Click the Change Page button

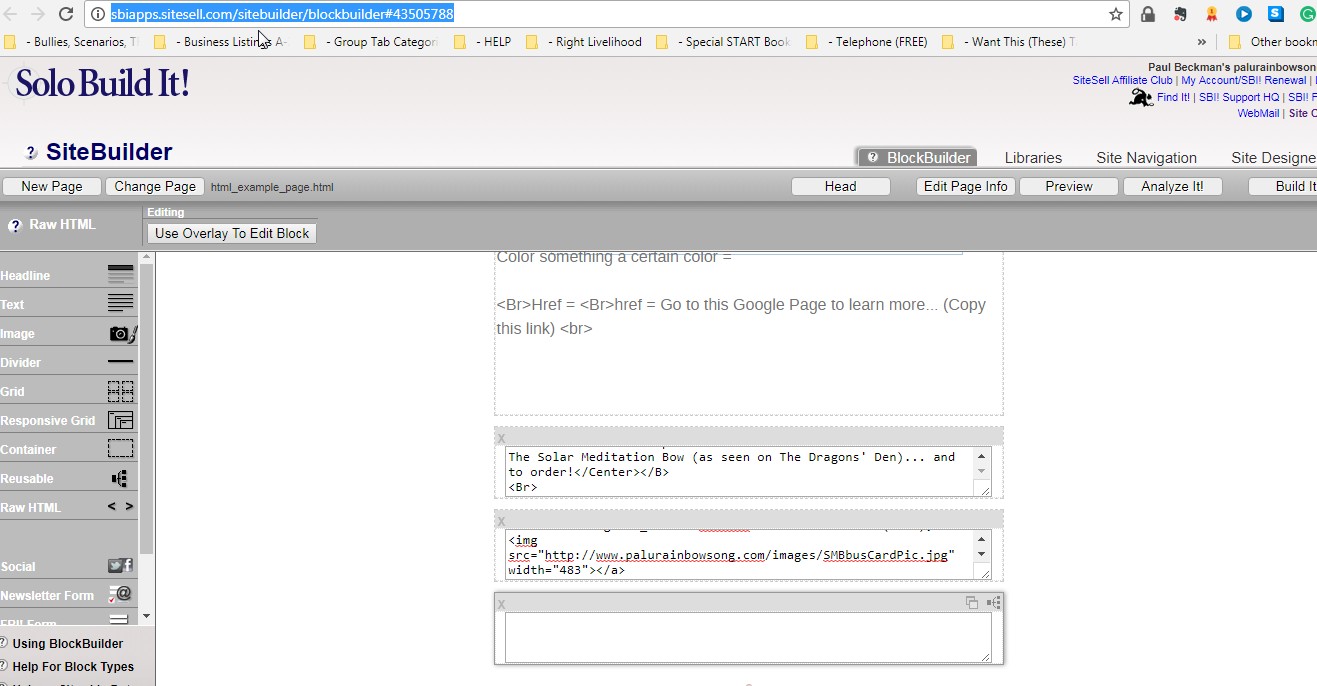tap(155, 186)
